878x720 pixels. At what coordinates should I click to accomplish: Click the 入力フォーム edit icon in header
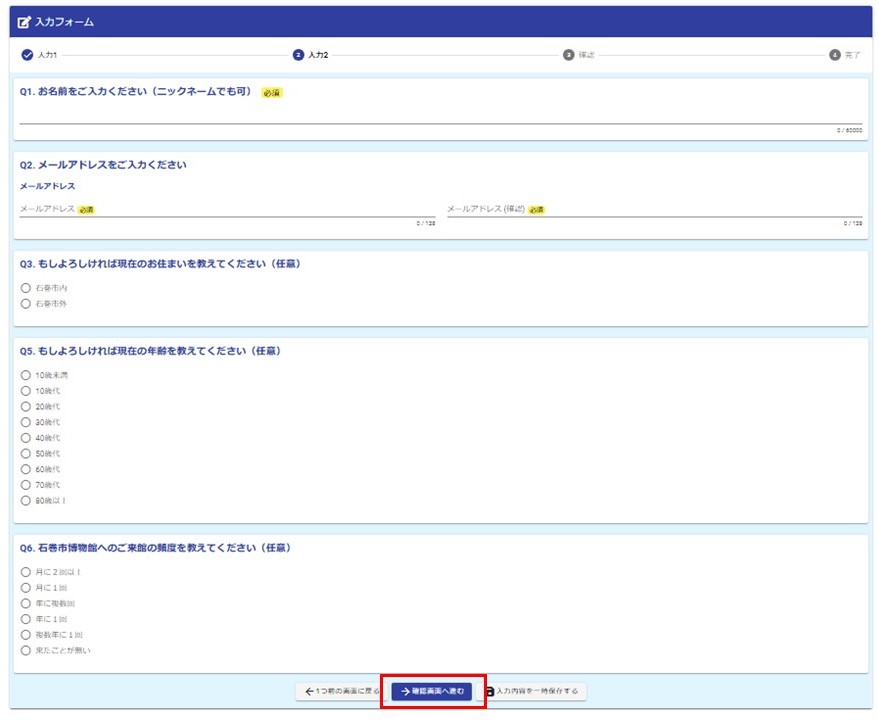[x=24, y=22]
